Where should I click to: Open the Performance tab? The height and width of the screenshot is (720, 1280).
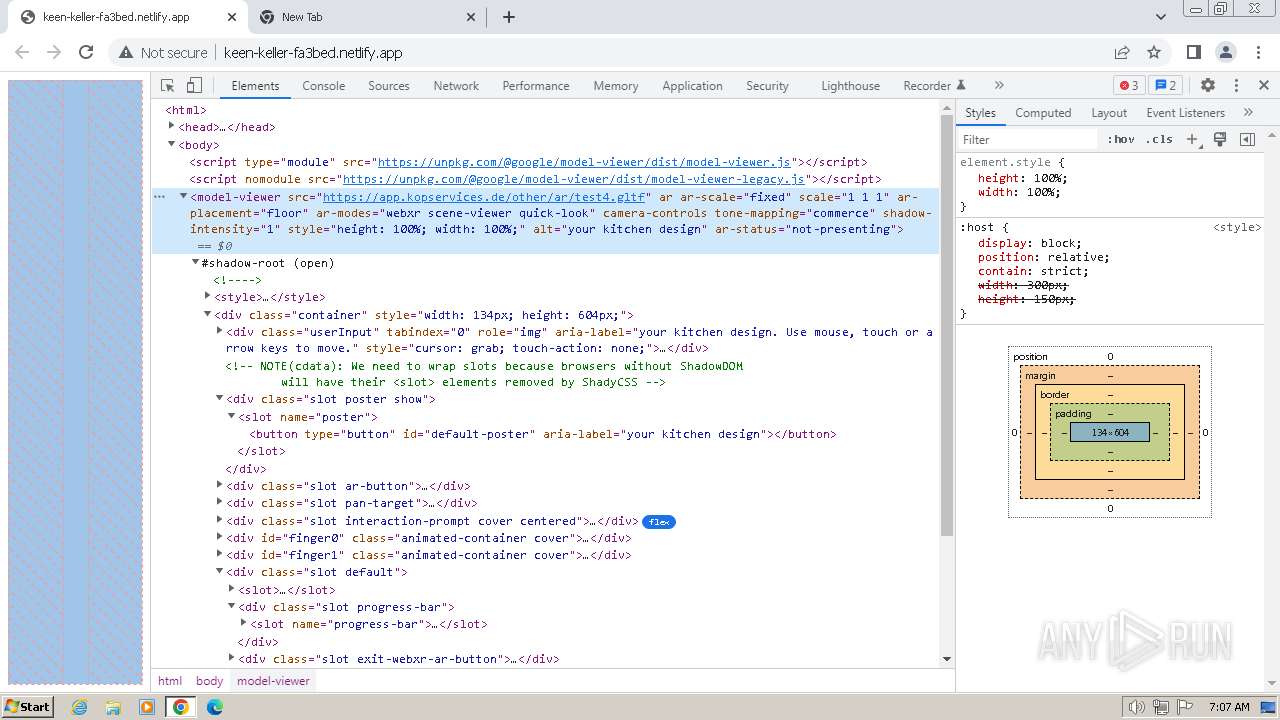536,86
